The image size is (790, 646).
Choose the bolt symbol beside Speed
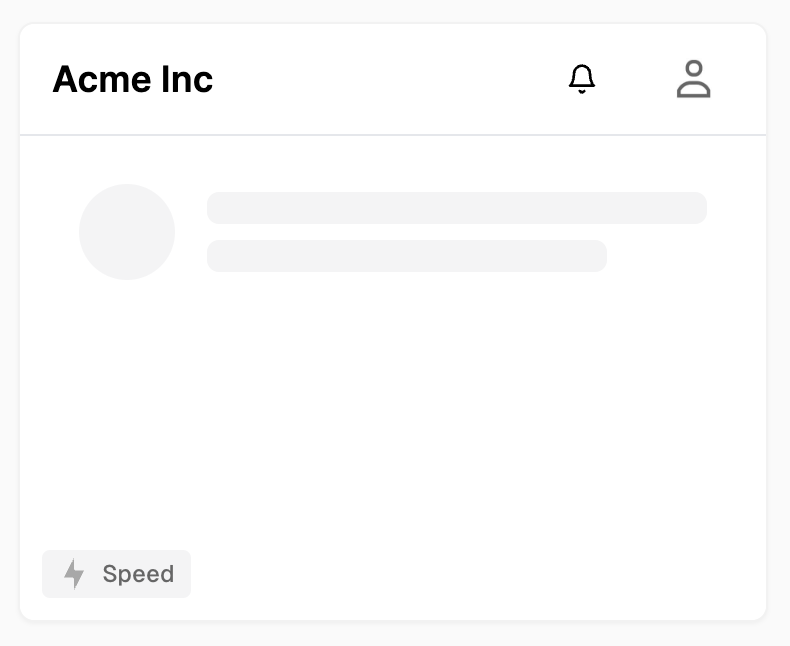tap(74, 574)
